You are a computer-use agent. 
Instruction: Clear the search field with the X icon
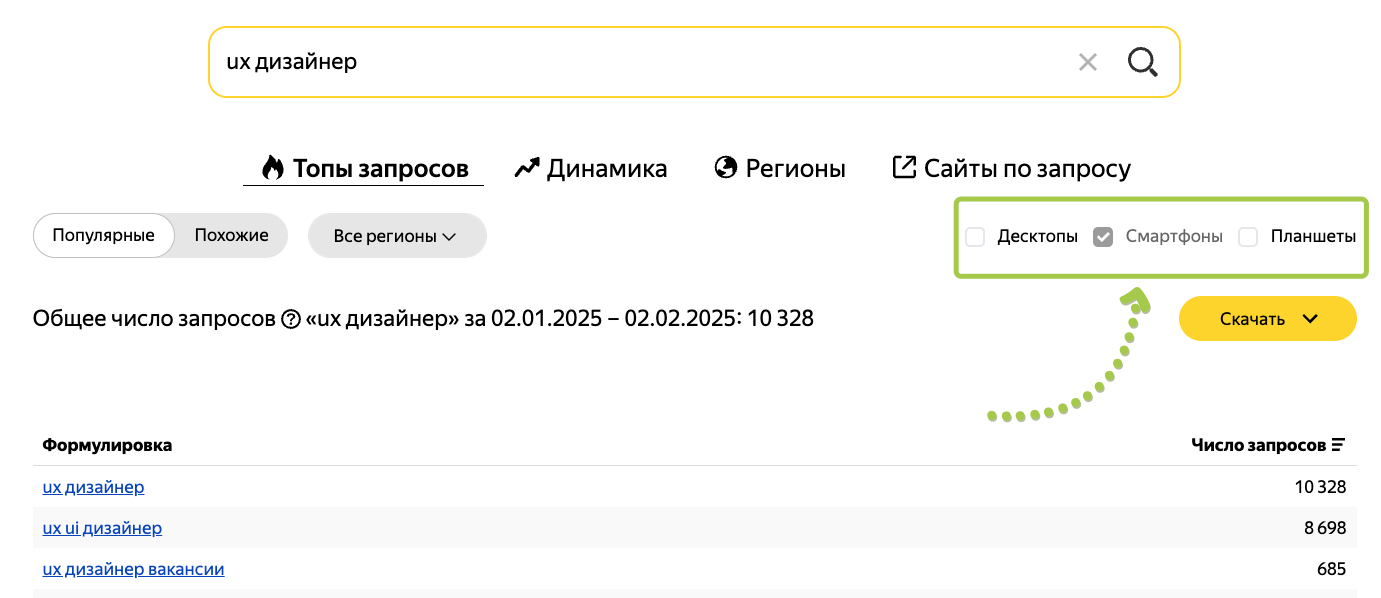(1088, 62)
